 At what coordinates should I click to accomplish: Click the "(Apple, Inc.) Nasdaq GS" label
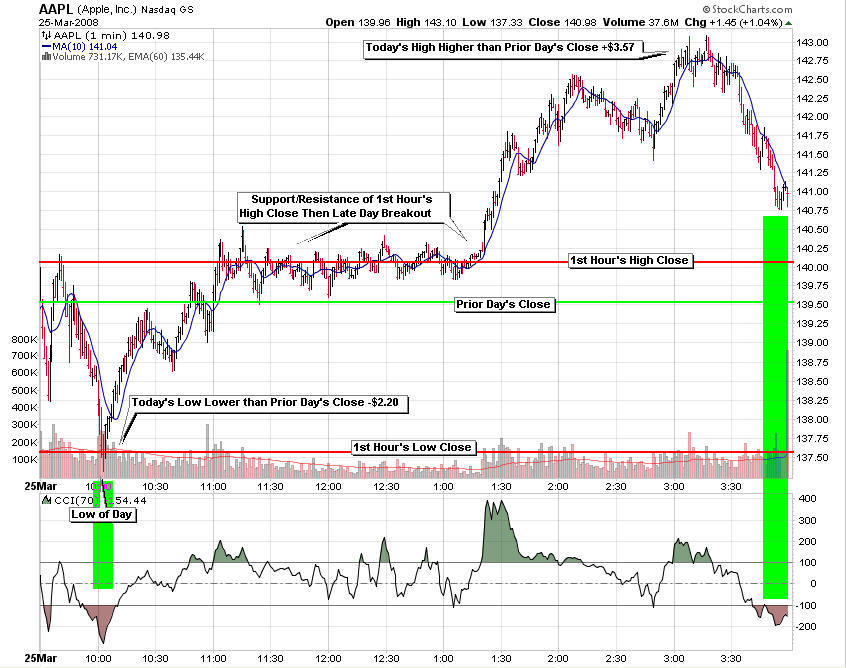point(135,10)
